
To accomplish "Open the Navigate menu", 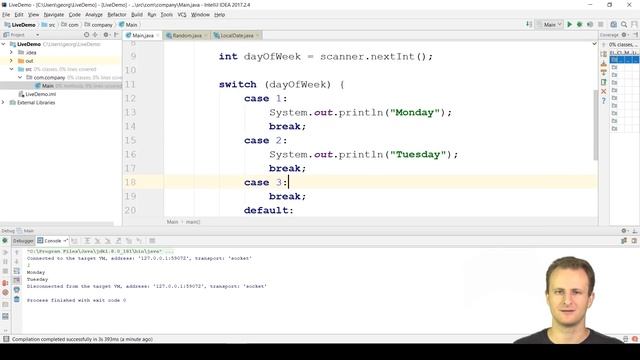I will coord(54,15).
